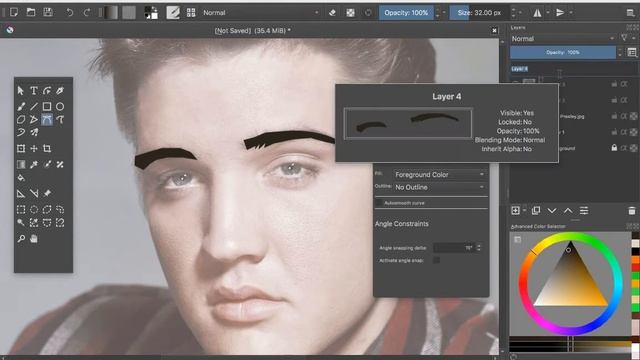The image size is (640, 360).
Task: Select the edit shapes tool
Action: [47, 91]
